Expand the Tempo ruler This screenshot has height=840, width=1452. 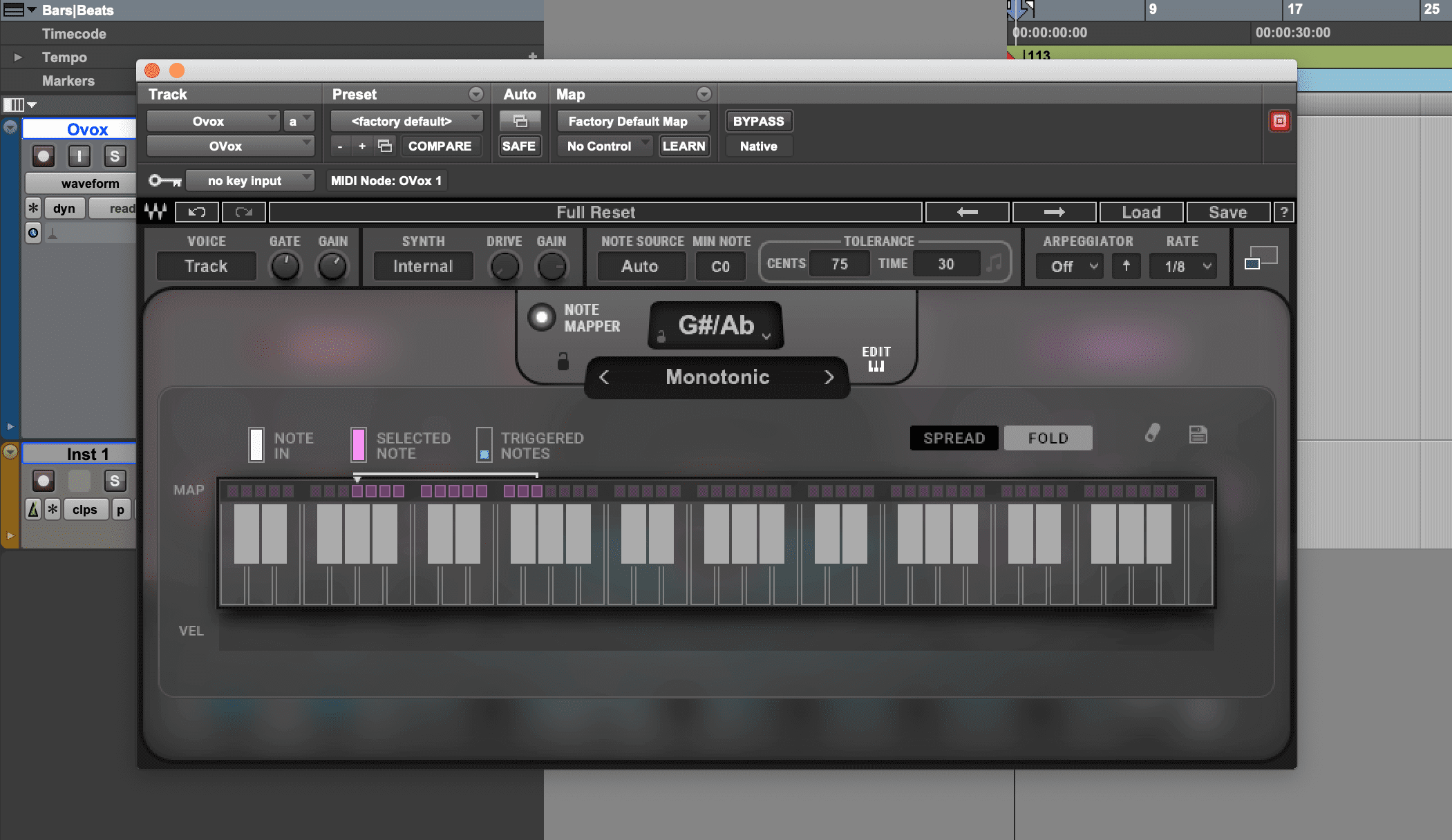[18, 57]
